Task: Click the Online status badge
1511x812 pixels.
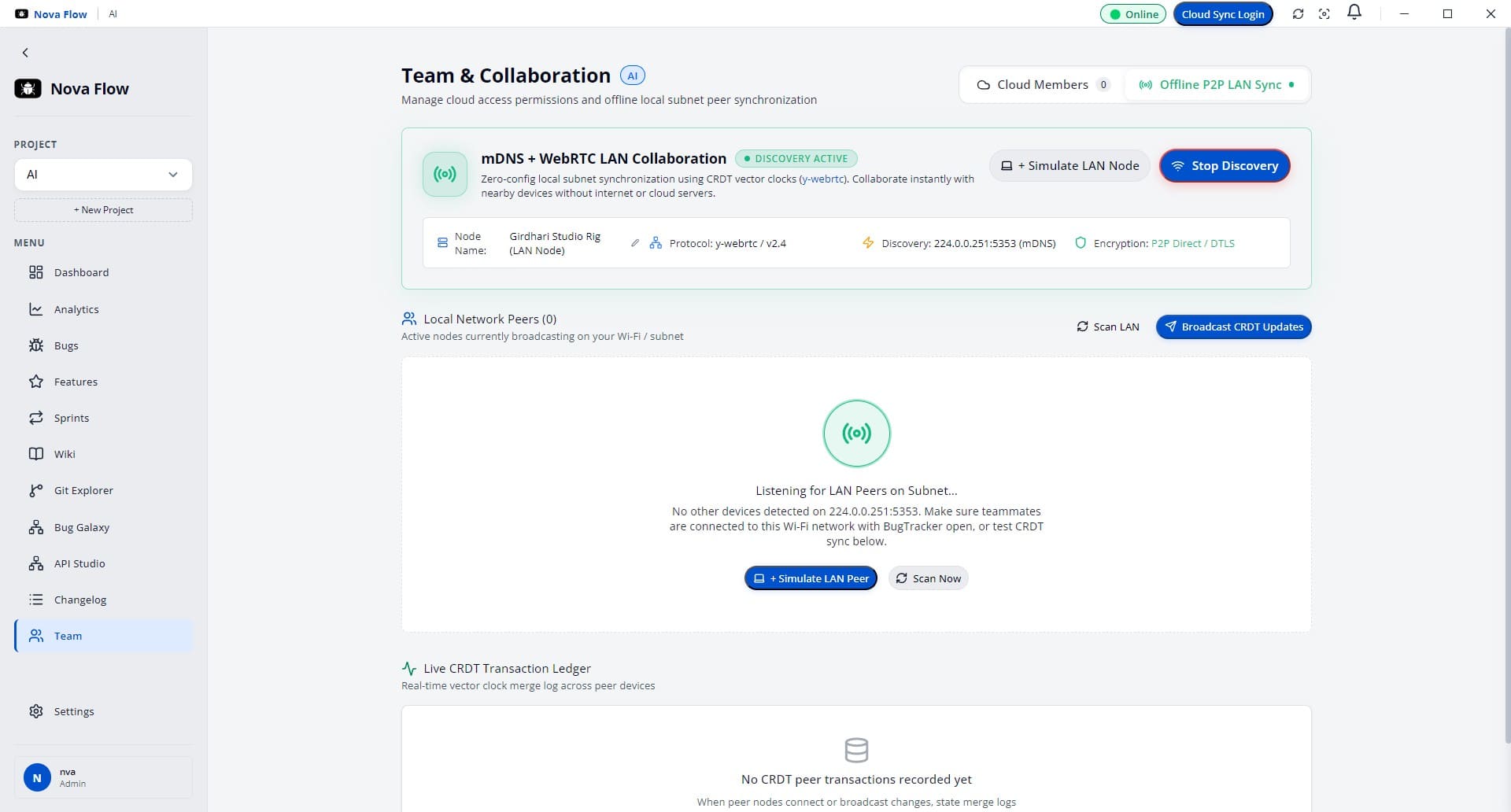Action: [1132, 14]
